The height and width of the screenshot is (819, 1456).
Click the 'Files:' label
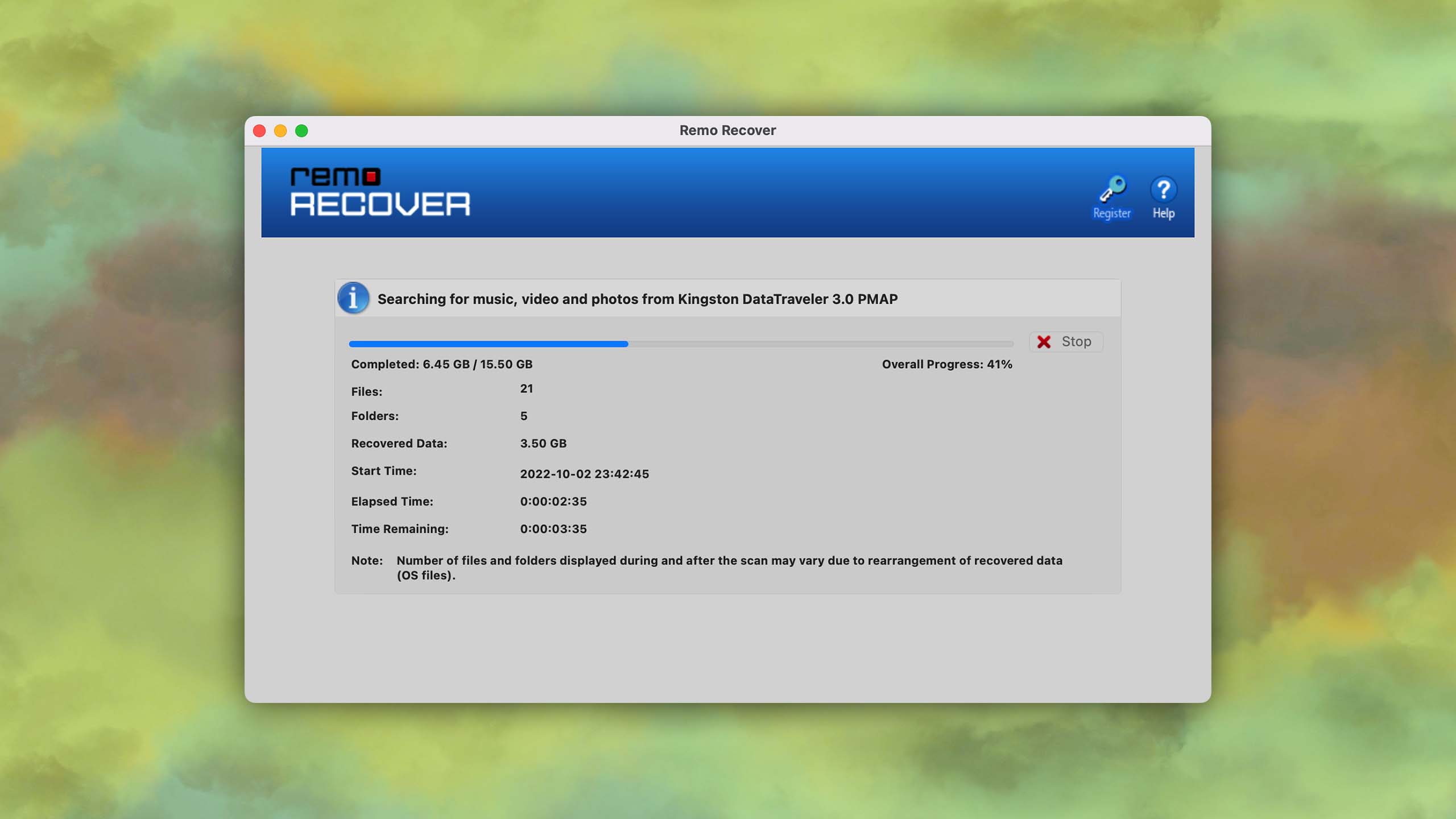click(x=367, y=391)
